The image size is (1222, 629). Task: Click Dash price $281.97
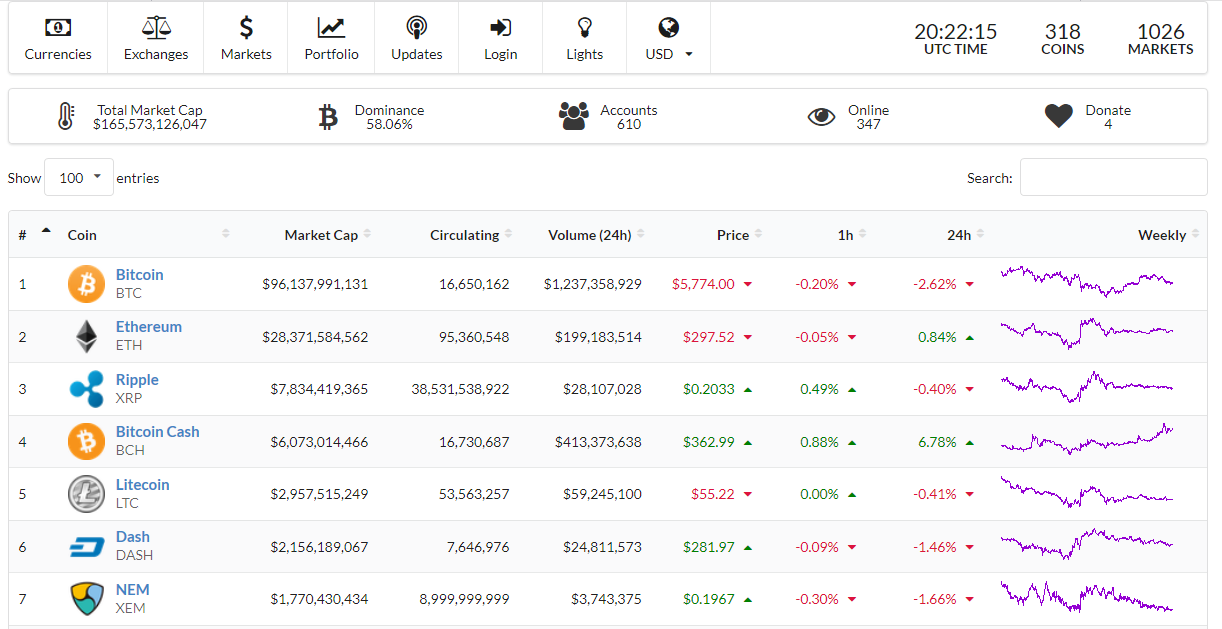709,547
